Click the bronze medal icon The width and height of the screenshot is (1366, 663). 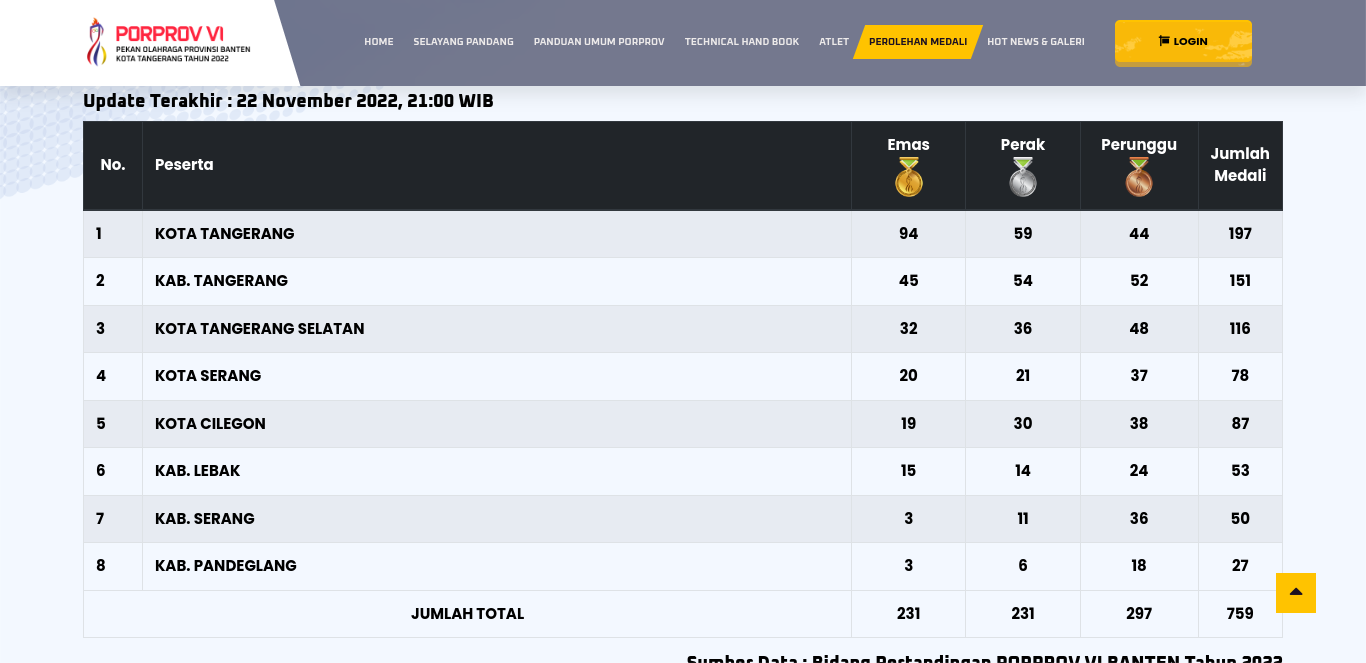click(x=1138, y=178)
